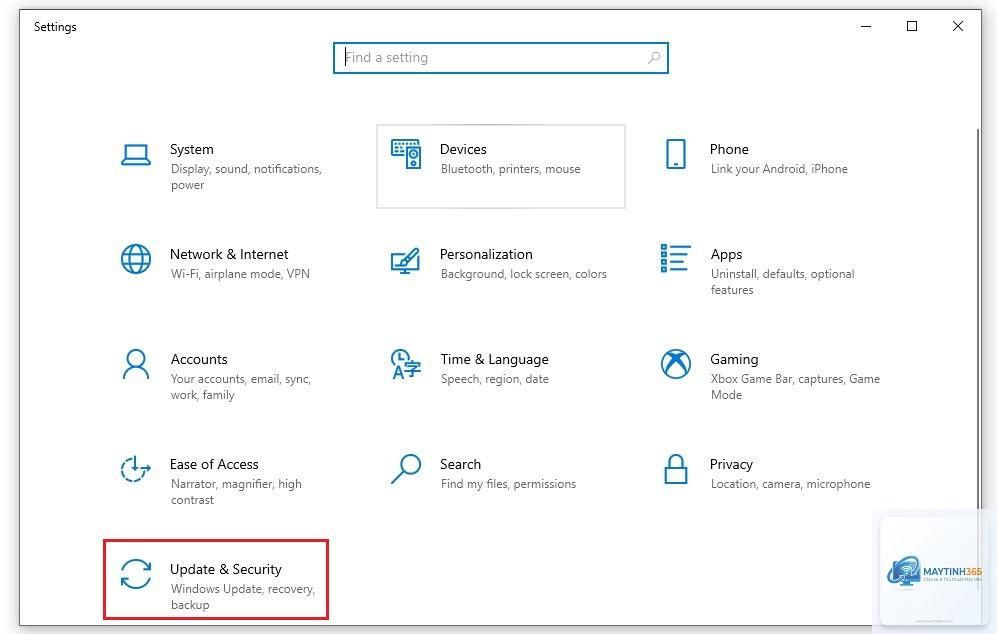Click the Ease of Access icon

pyautogui.click(x=135, y=469)
